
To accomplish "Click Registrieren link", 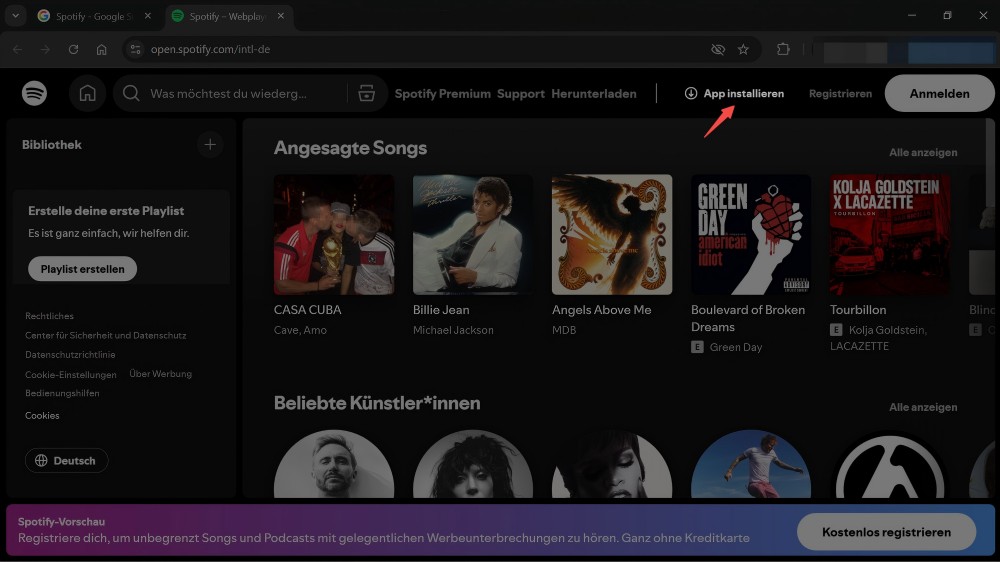I will [x=841, y=94].
